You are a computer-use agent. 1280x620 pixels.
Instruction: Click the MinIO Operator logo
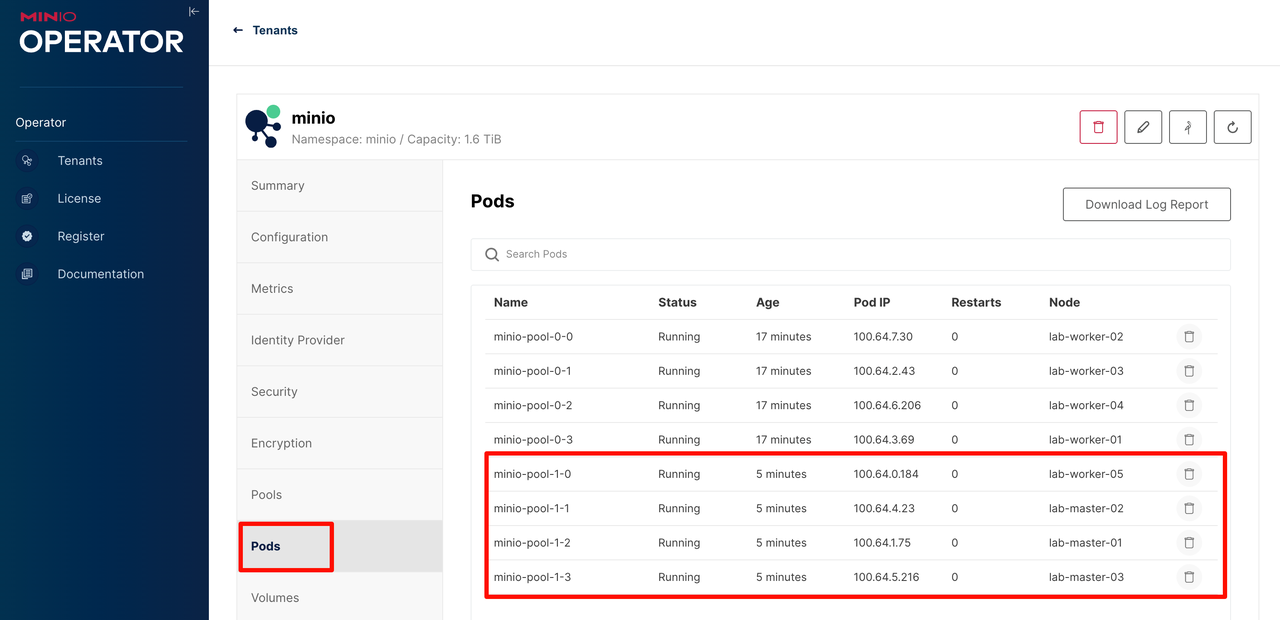(101, 32)
